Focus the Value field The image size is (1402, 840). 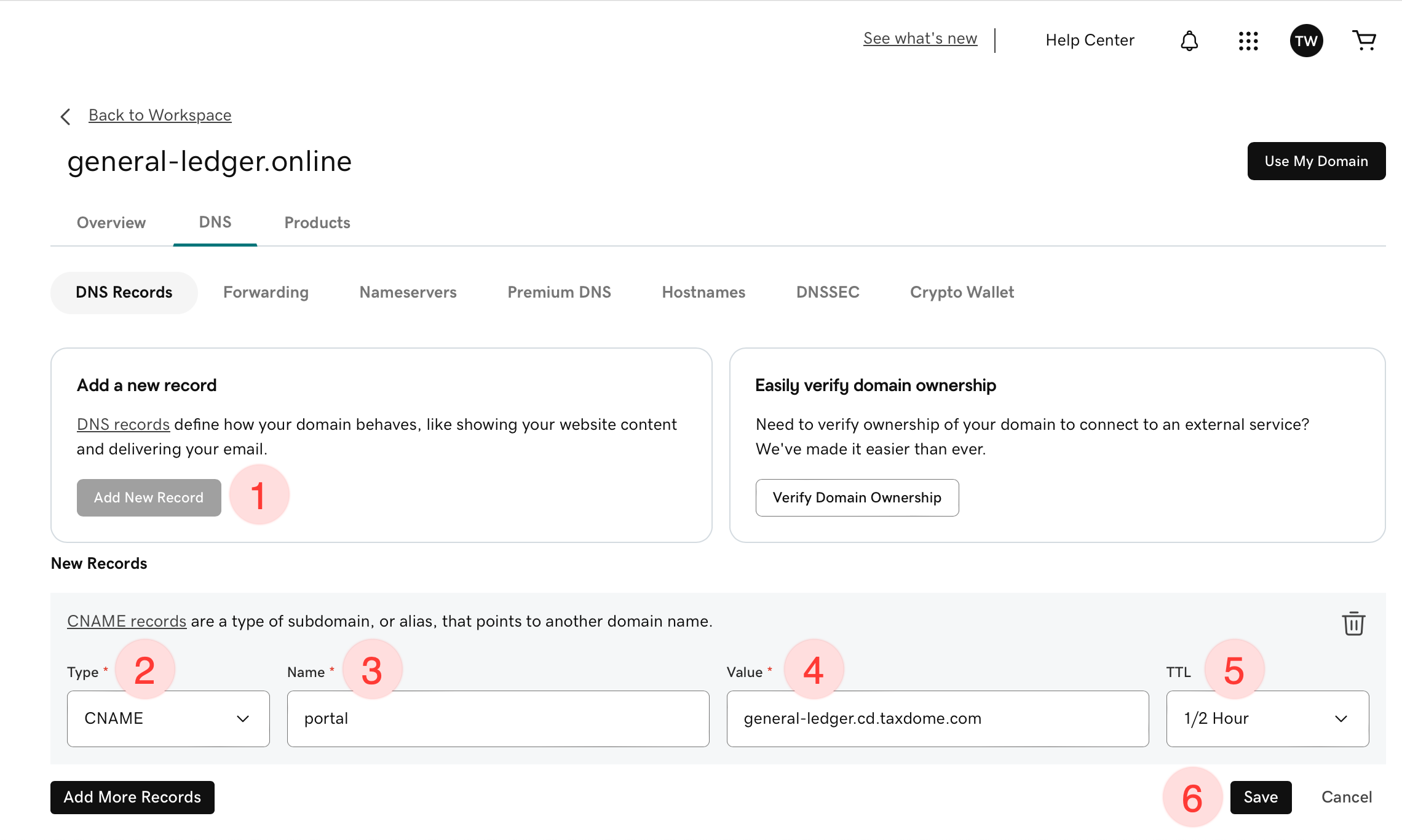click(937, 718)
